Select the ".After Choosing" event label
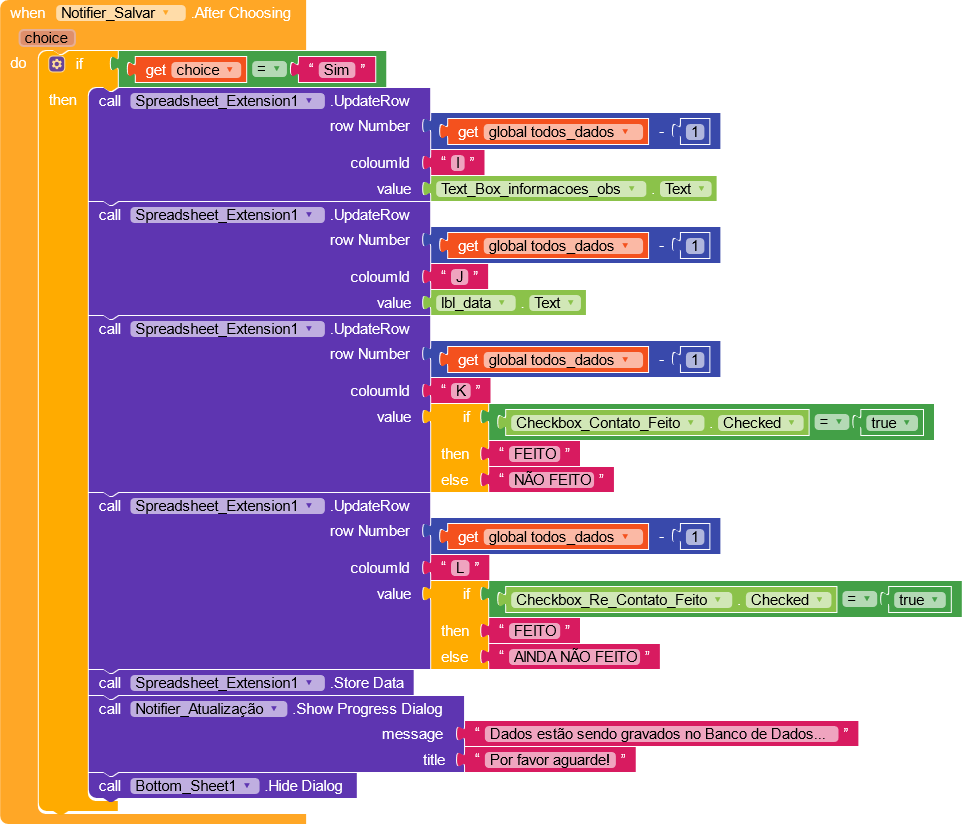 [x=240, y=13]
